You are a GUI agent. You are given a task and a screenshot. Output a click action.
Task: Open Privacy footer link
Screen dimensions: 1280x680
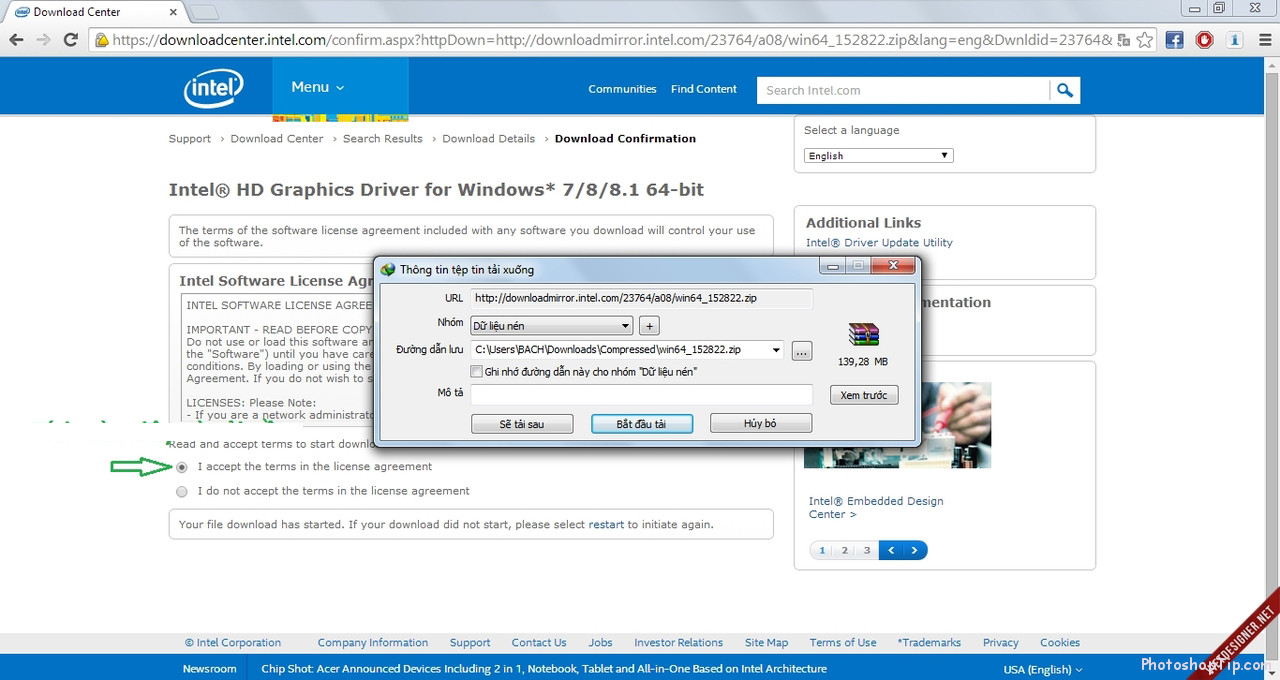(x=1001, y=643)
